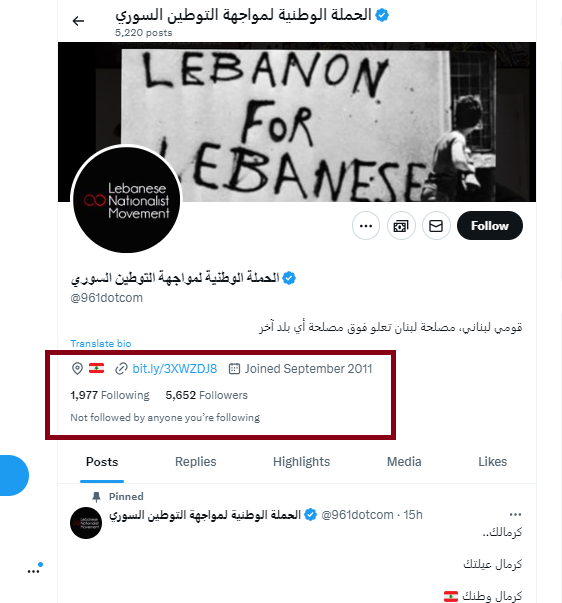Follow the @961dotcom account
This screenshot has width=562, height=603.
[490, 226]
